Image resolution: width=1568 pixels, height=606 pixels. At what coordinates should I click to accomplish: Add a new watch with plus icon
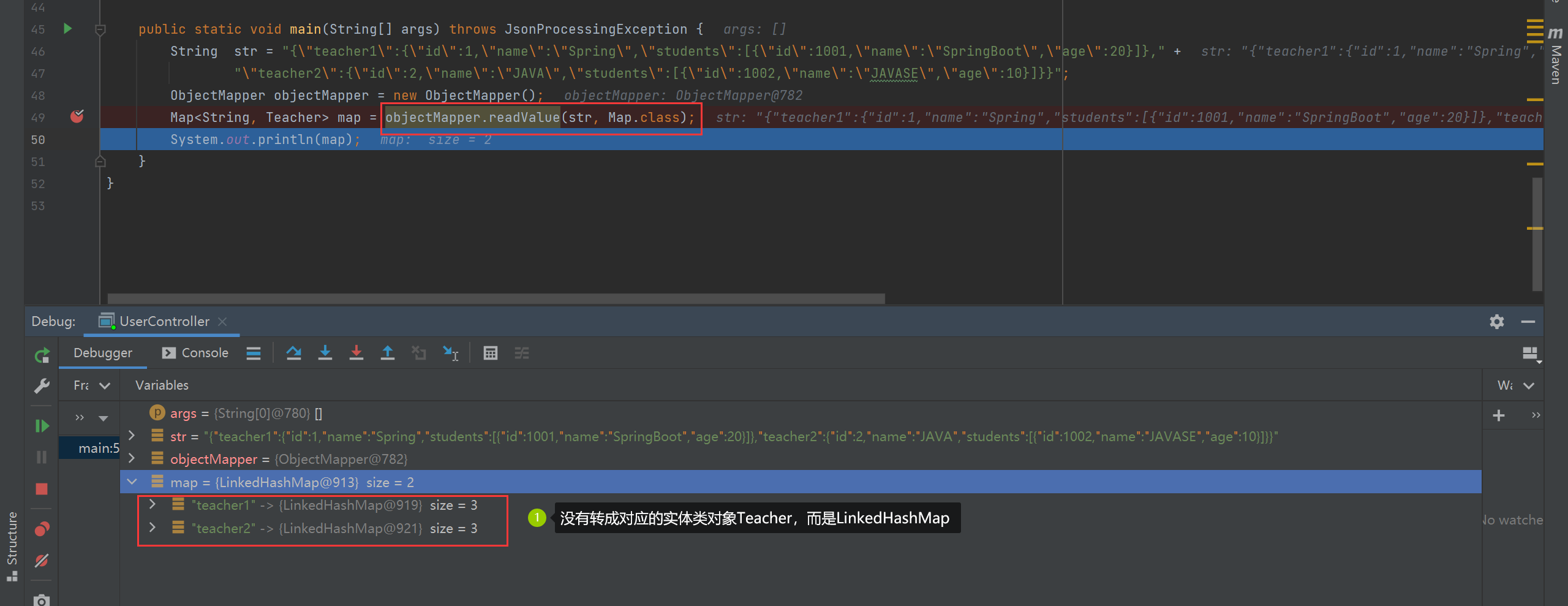[1499, 415]
